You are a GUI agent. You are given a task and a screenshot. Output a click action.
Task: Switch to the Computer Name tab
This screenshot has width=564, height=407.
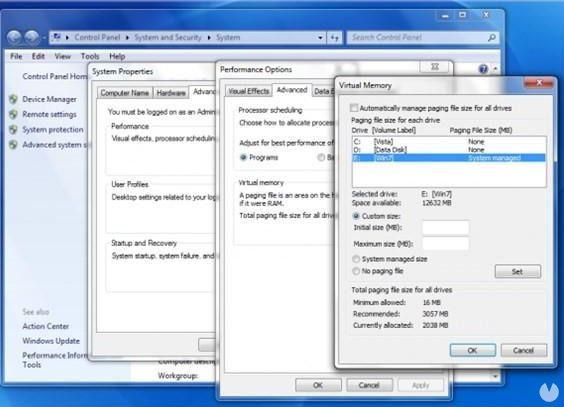(125, 93)
